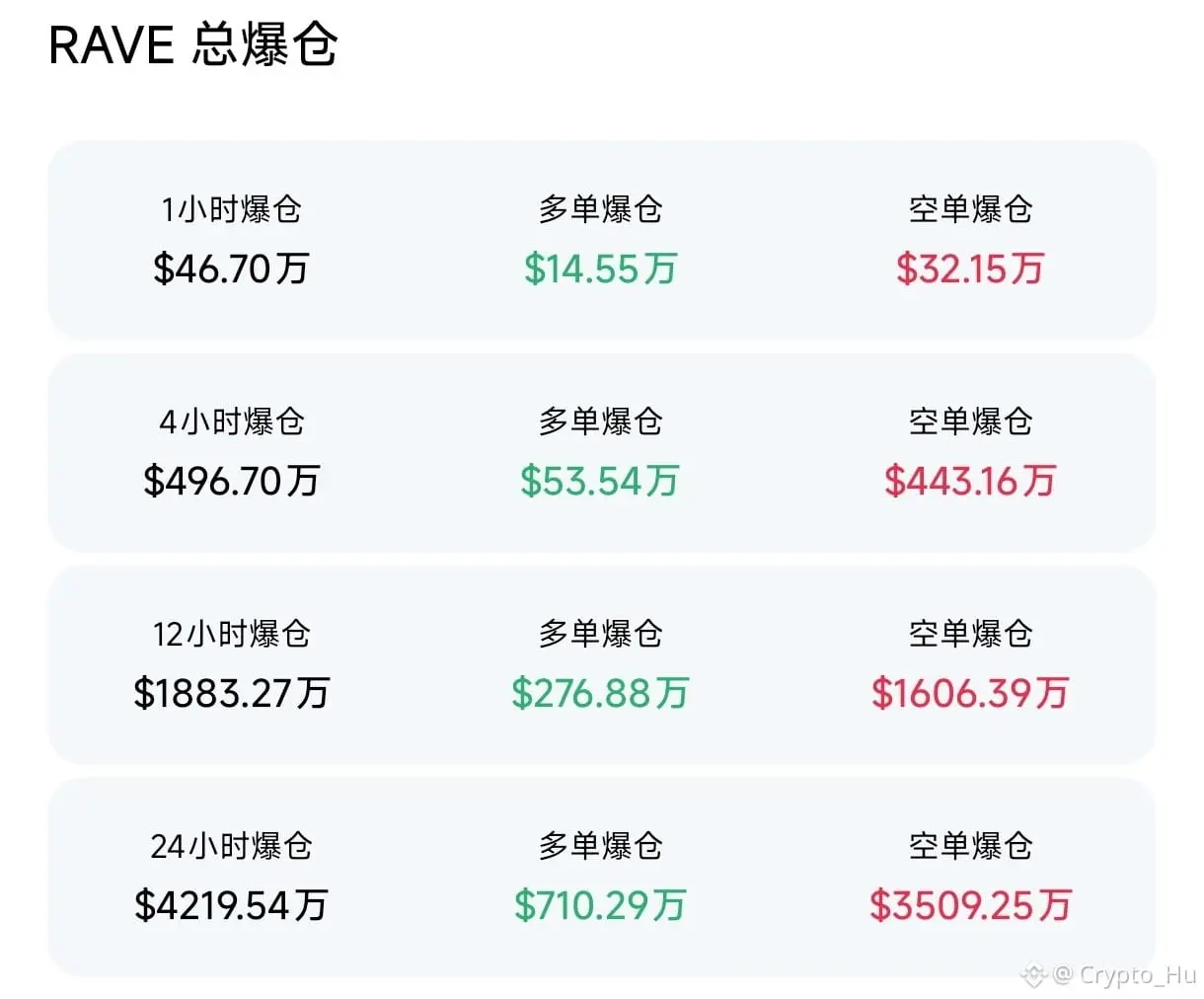Viewport: 1204px width, 999px height.
Task: Click the $46.70万 one-hour total
Action: [x=231, y=269]
